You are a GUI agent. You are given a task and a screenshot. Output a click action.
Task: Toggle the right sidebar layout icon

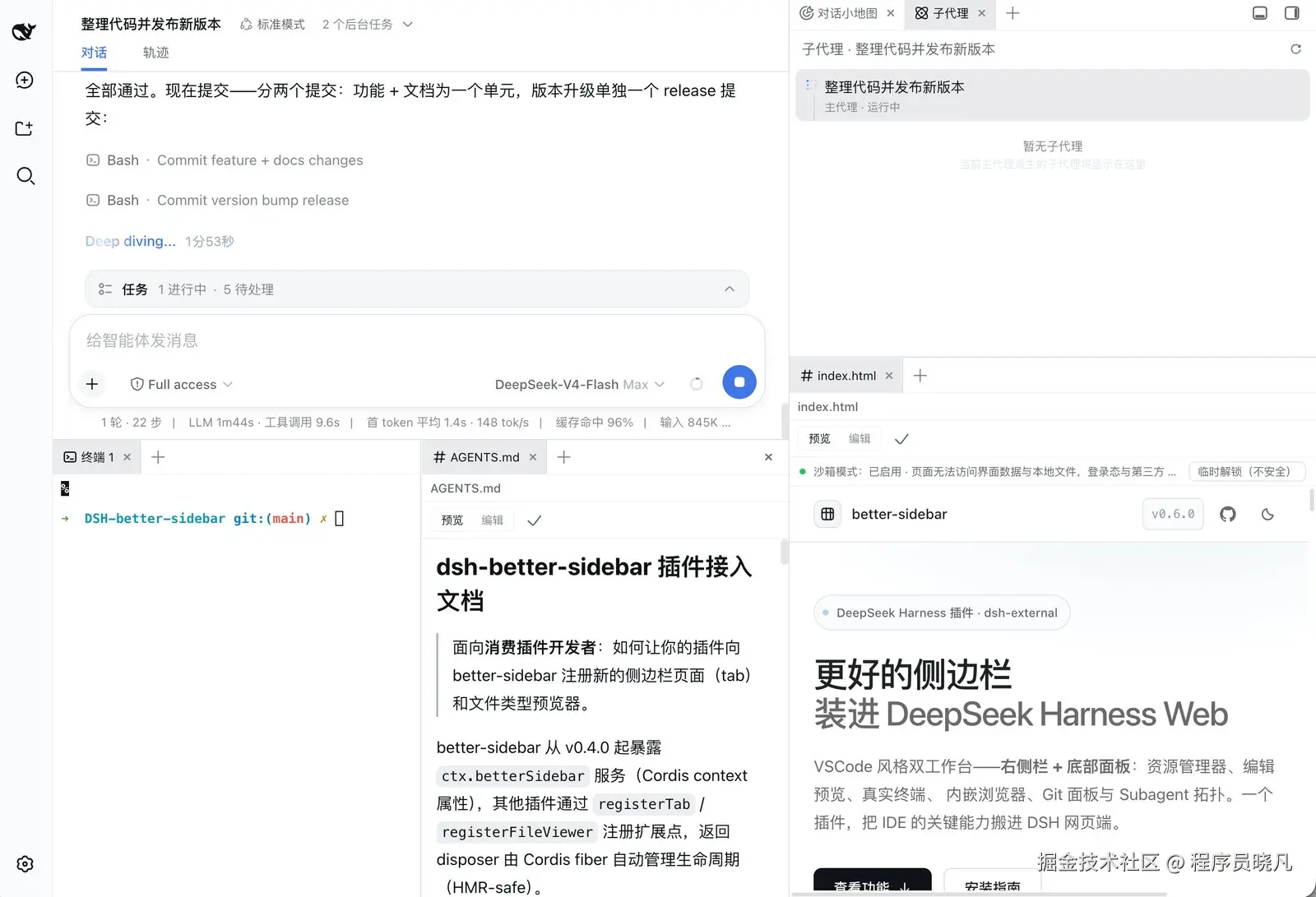tap(1292, 13)
